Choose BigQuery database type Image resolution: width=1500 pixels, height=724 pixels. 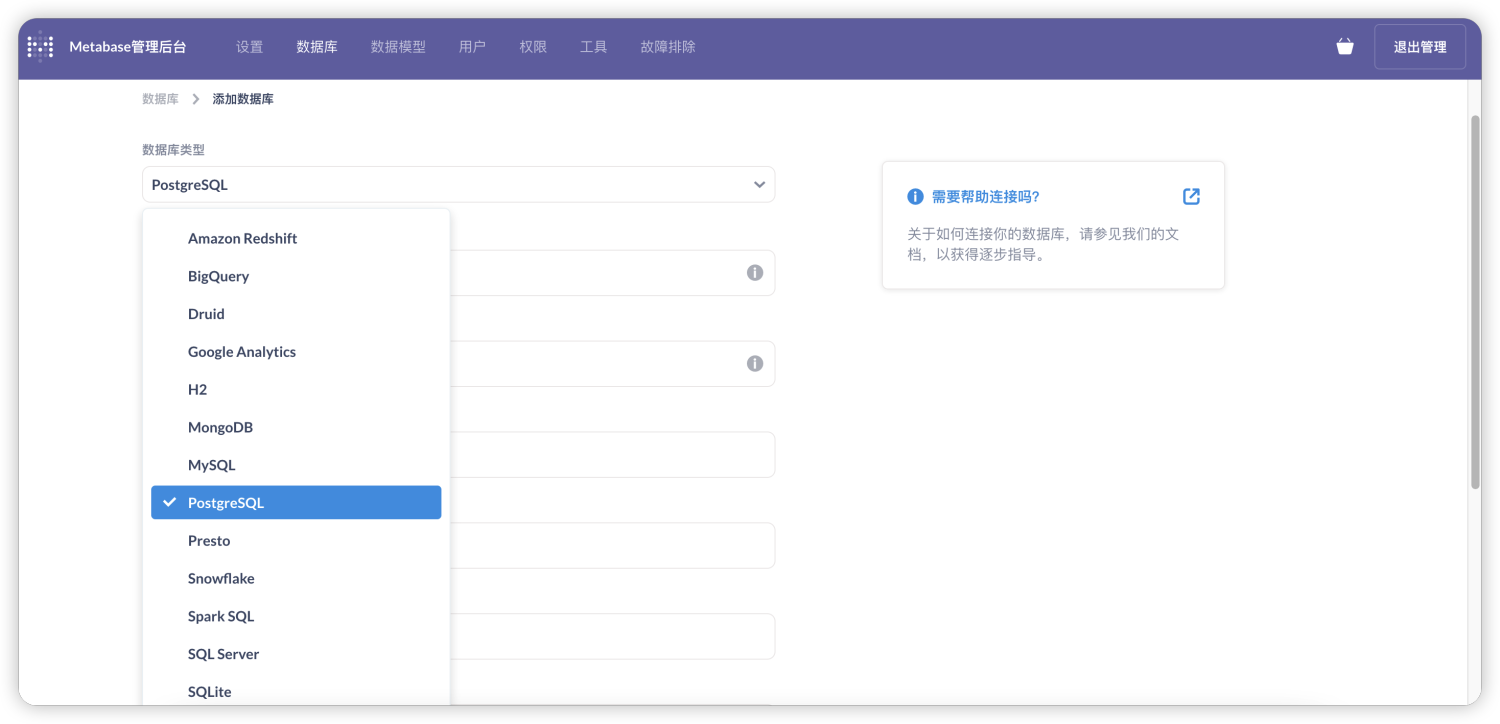(x=296, y=276)
